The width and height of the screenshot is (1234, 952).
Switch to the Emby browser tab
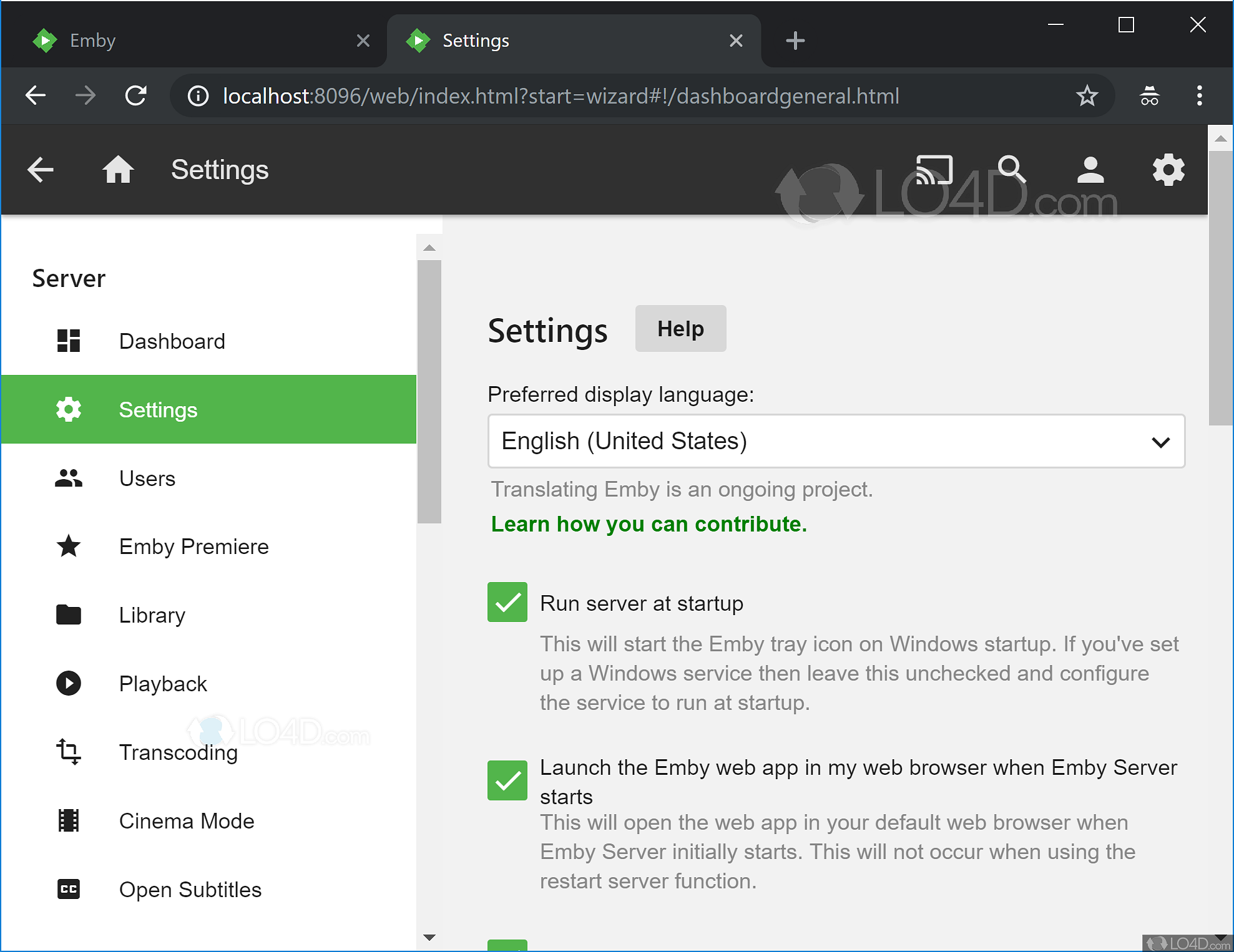coord(92,40)
